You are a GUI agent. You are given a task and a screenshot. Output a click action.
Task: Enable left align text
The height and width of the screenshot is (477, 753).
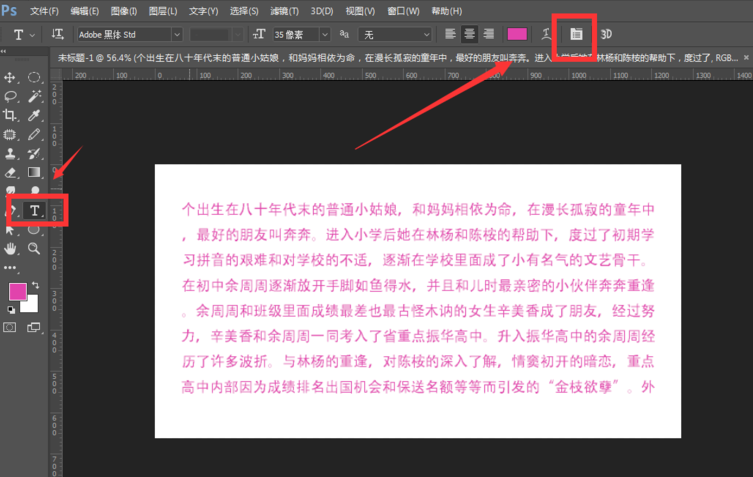coord(451,34)
